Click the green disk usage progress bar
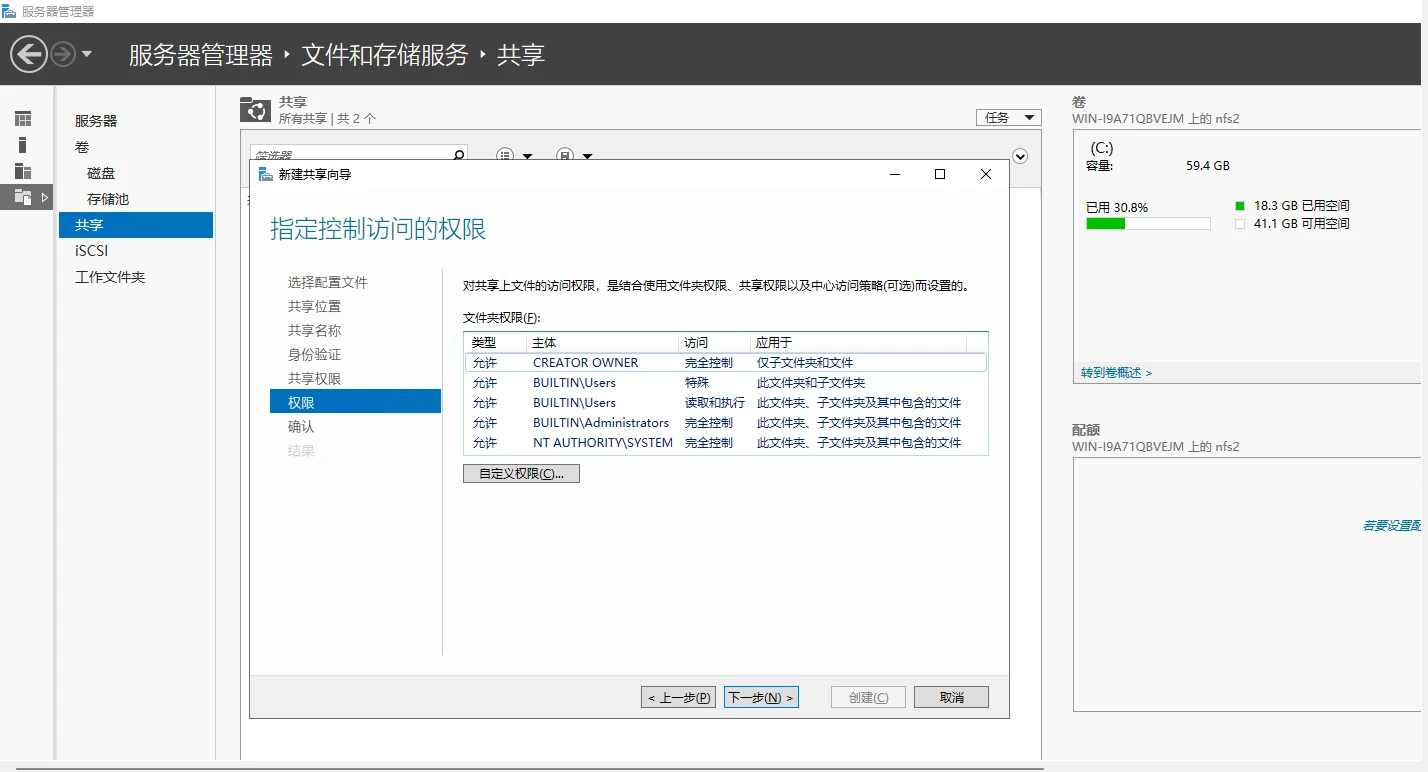This screenshot has width=1428, height=772. [1148, 224]
